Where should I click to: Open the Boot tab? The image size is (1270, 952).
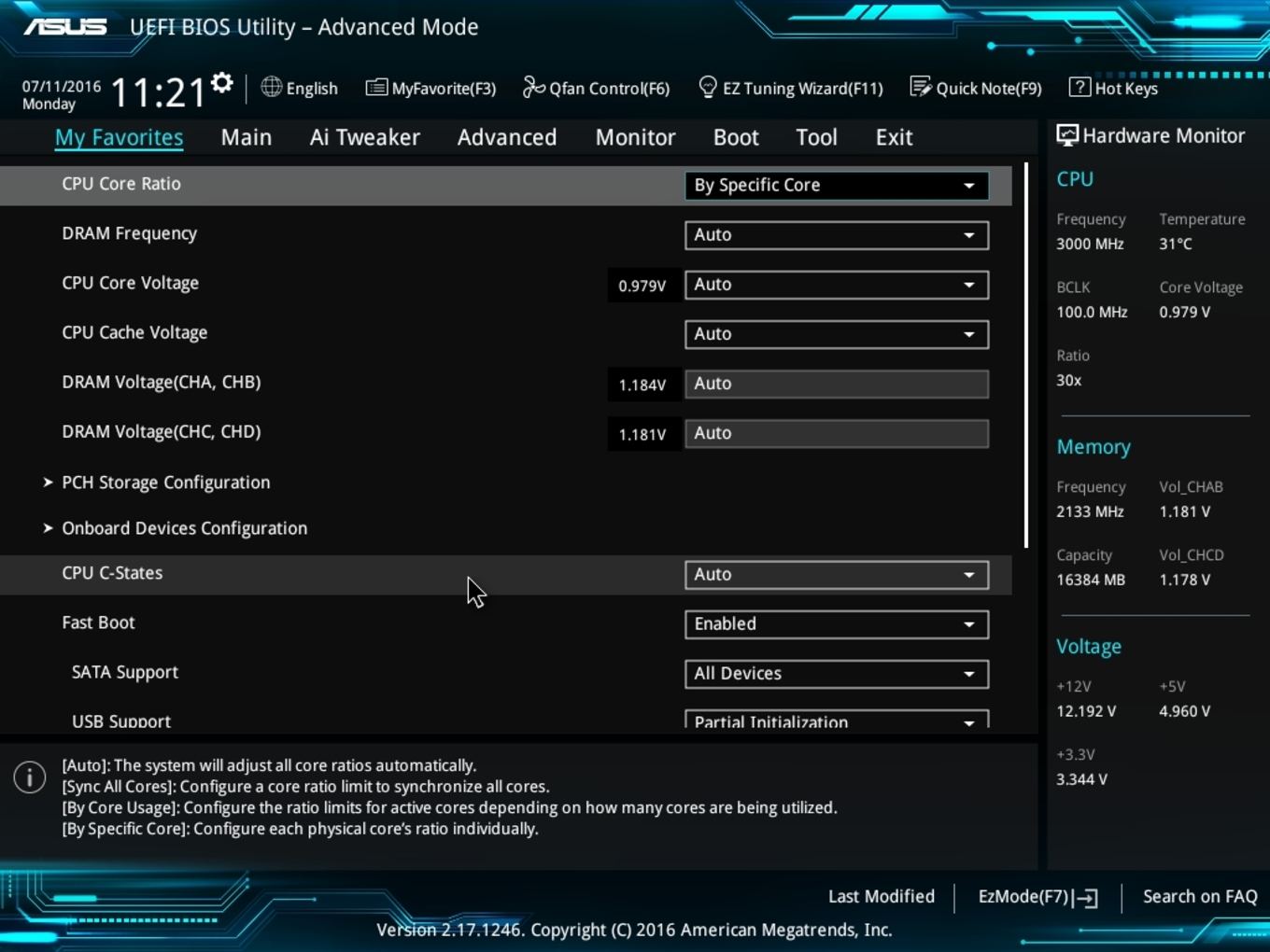(x=736, y=137)
